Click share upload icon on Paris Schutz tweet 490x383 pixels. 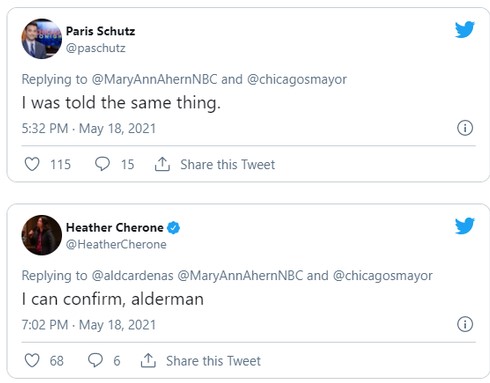coord(162,164)
